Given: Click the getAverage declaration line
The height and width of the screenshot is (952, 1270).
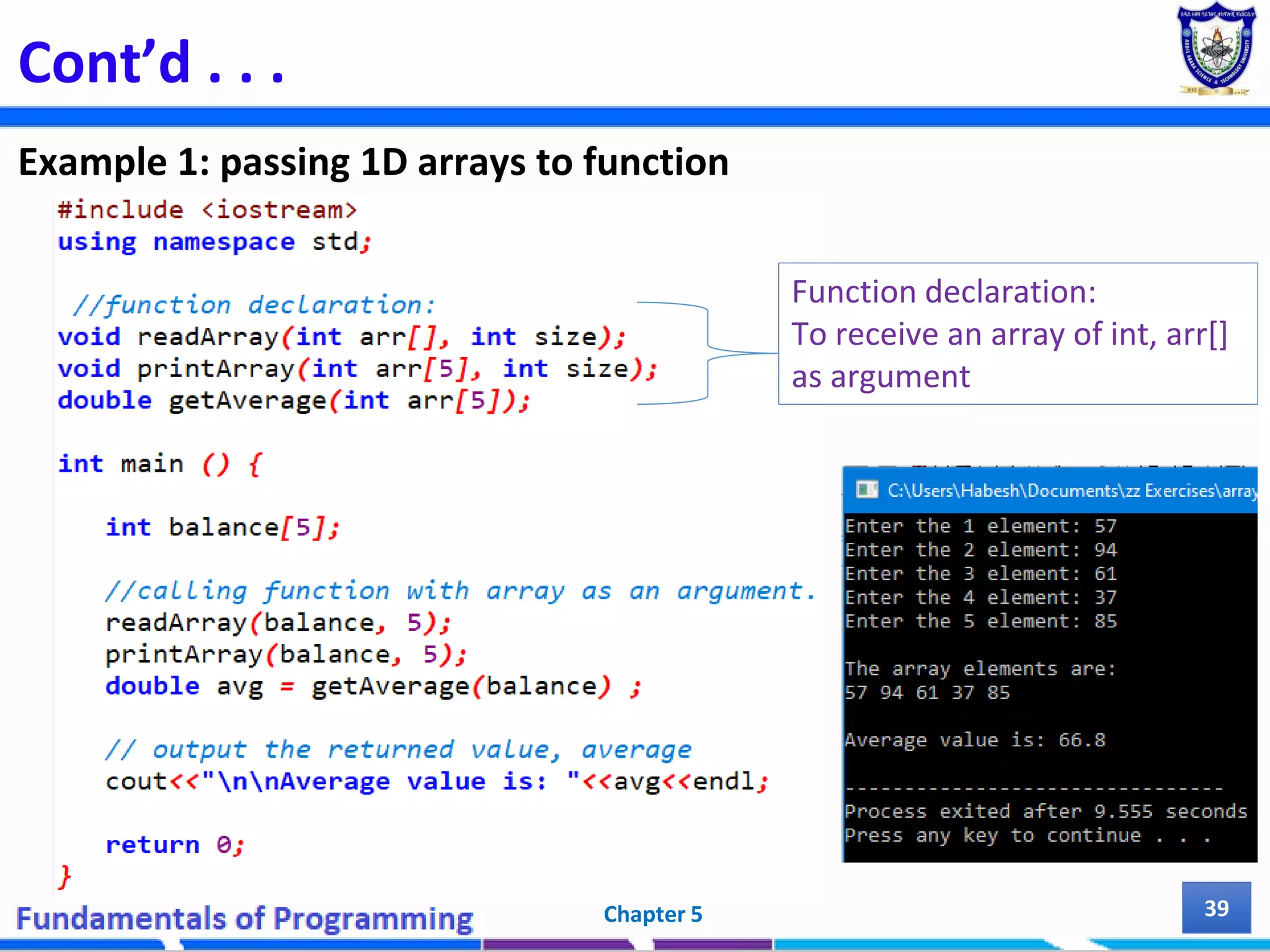Looking at the screenshot, I should (293, 401).
